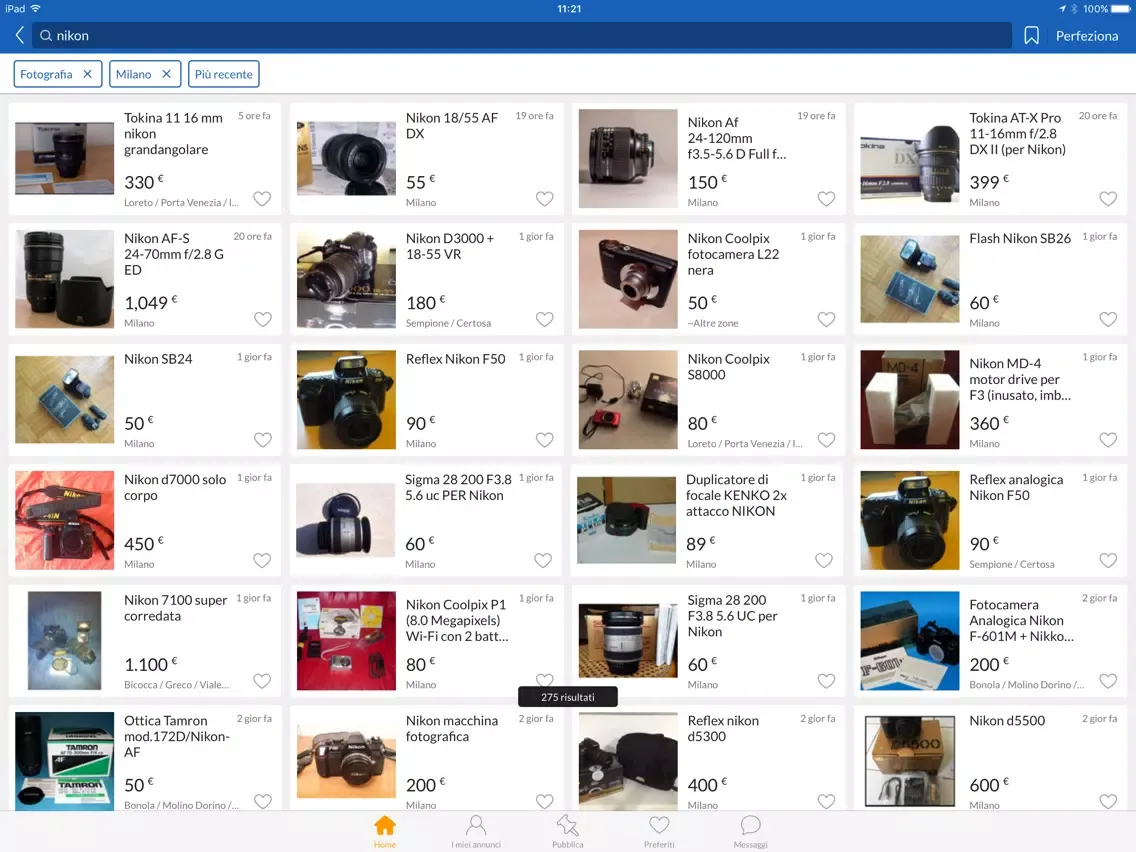Click the 11:21 clock in status bar
This screenshot has width=1136, height=852.
click(569, 9)
